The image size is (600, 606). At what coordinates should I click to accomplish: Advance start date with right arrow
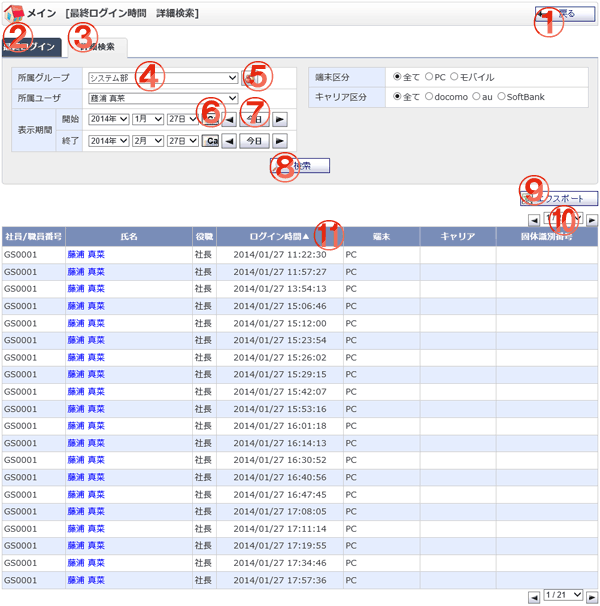click(x=280, y=119)
